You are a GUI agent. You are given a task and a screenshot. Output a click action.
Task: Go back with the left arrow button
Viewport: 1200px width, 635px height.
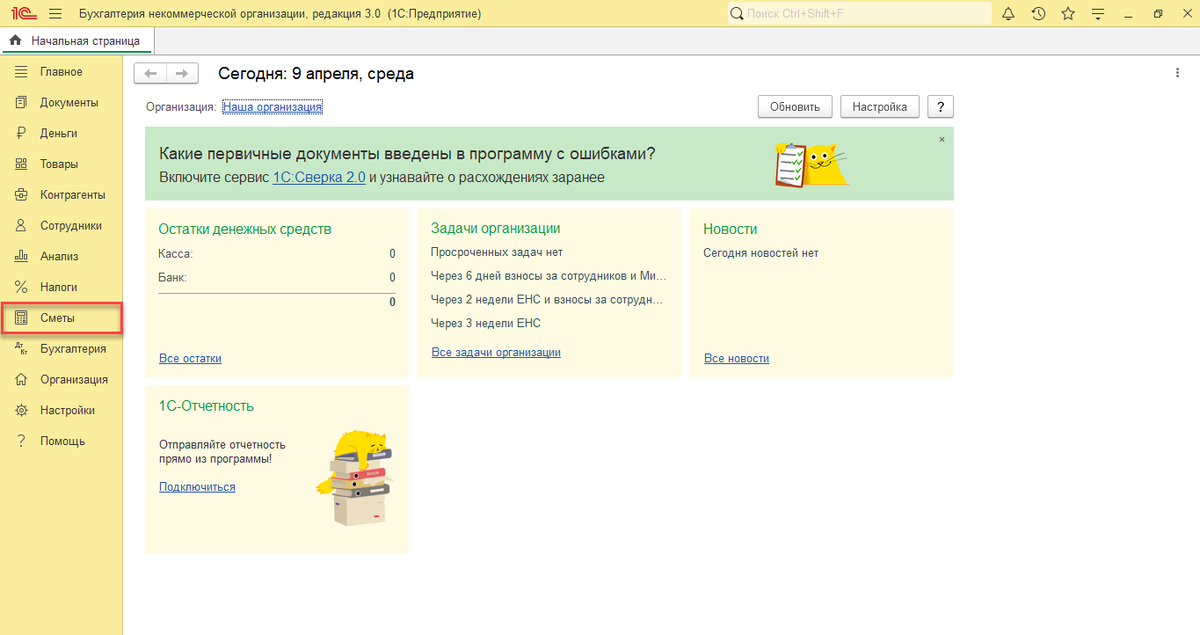(x=150, y=73)
